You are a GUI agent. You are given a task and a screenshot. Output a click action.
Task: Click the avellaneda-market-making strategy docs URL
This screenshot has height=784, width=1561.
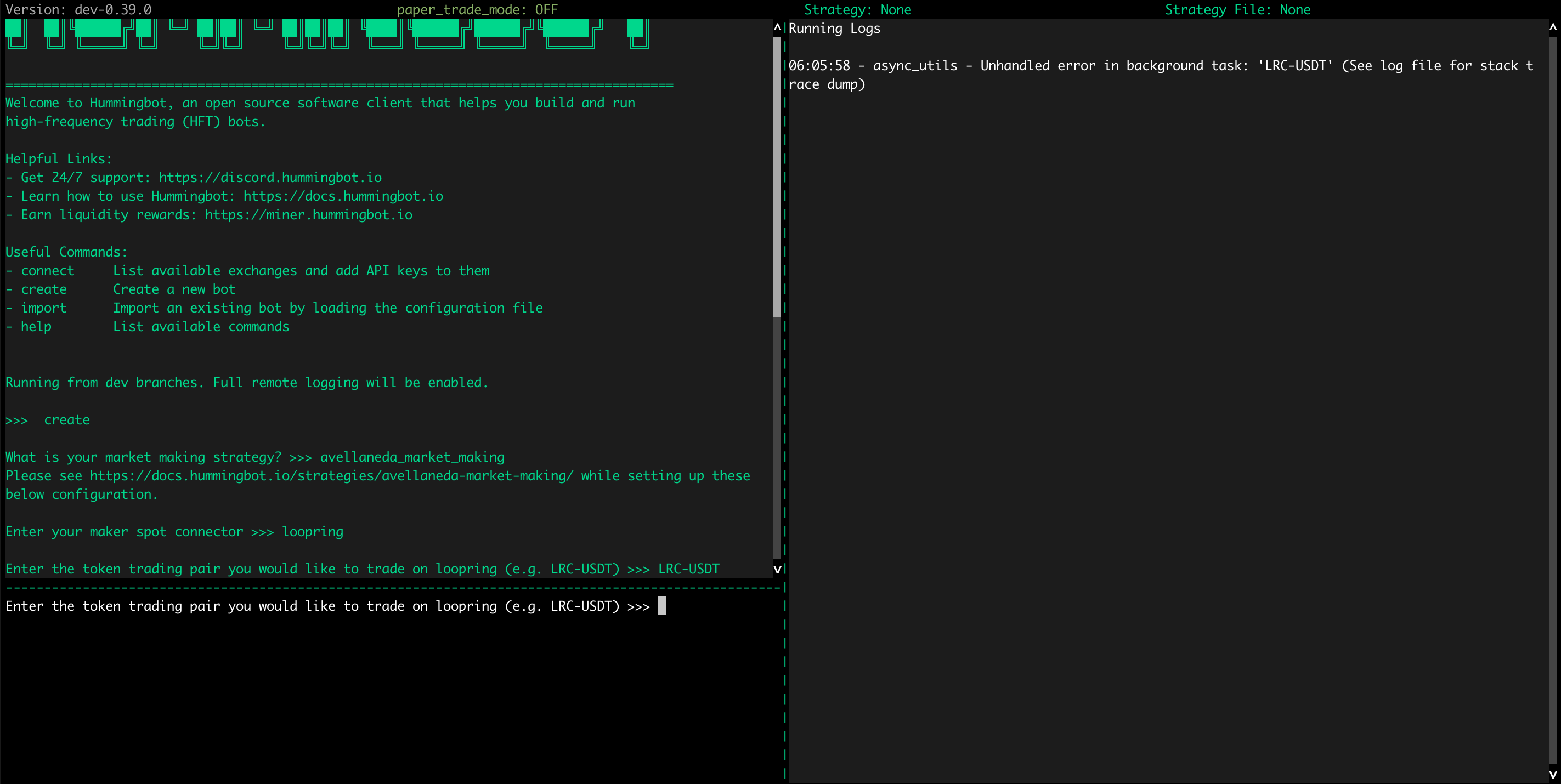(x=330, y=476)
